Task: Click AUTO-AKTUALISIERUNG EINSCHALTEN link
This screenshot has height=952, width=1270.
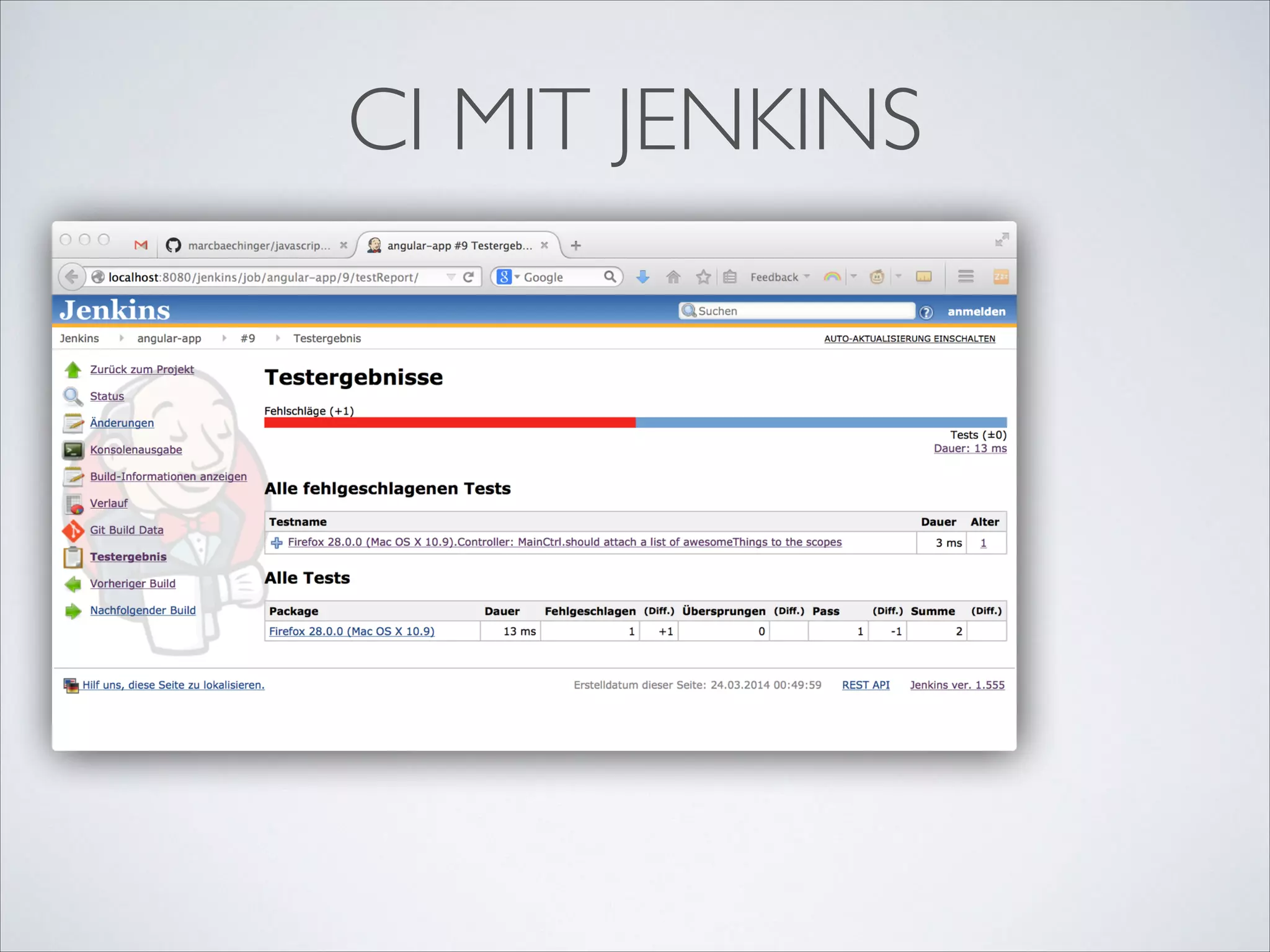Action: 909,339
